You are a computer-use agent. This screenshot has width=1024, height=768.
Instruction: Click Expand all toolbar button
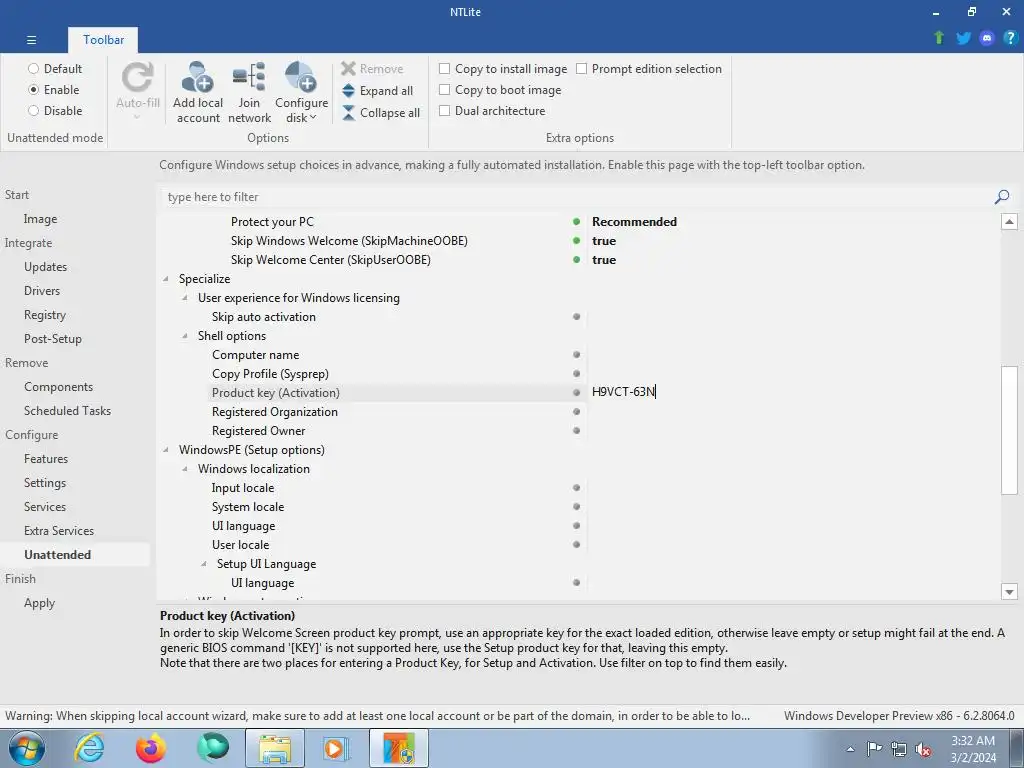(x=377, y=91)
